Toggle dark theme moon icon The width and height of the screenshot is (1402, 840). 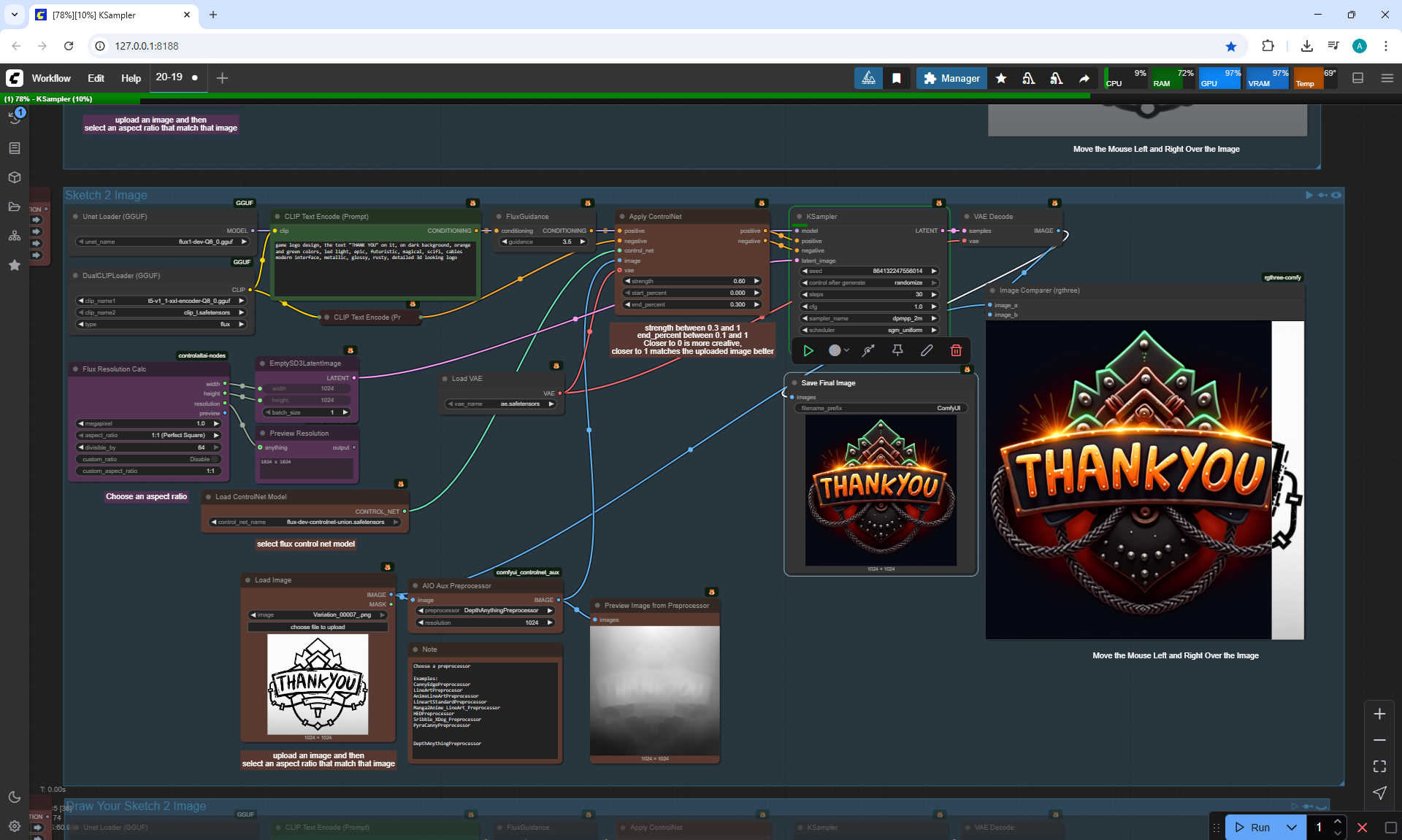tap(15, 797)
